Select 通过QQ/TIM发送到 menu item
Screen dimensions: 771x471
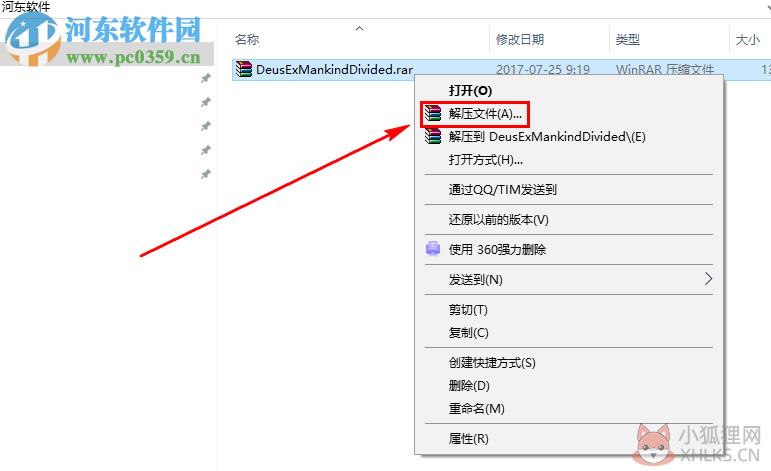point(503,190)
